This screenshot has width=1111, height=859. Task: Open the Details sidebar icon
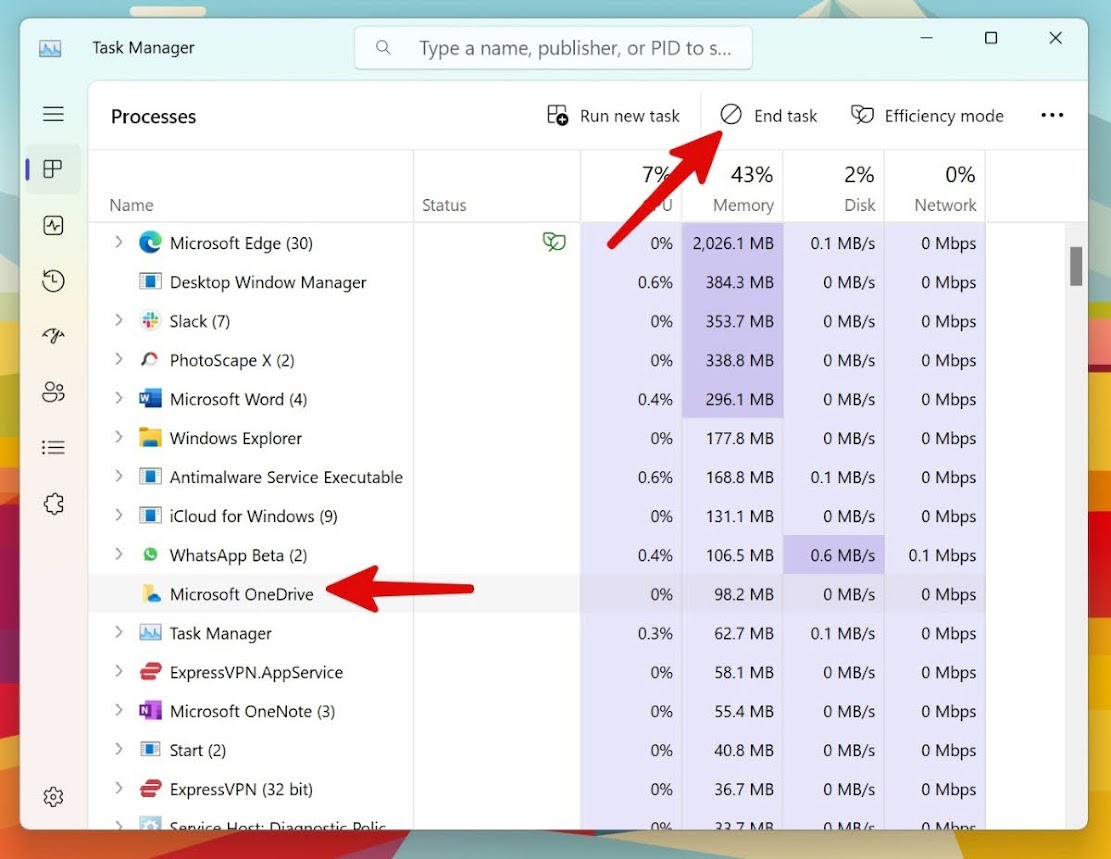[x=53, y=447]
